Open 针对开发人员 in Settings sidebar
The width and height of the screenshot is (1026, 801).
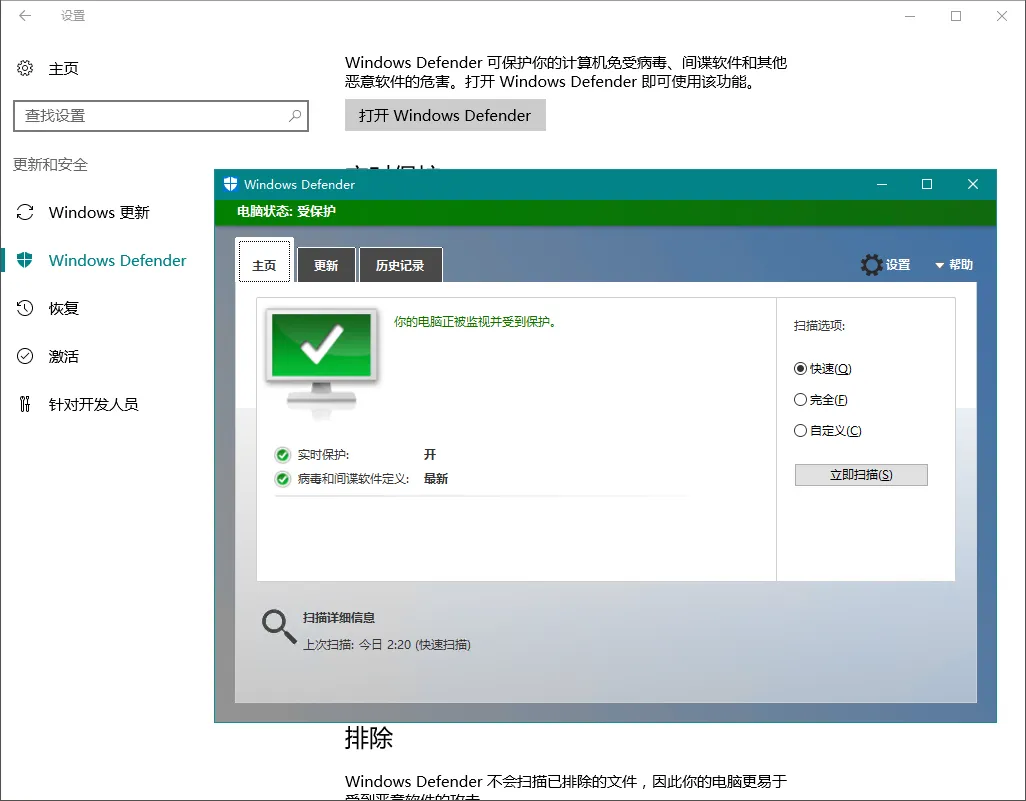(x=94, y=404)
